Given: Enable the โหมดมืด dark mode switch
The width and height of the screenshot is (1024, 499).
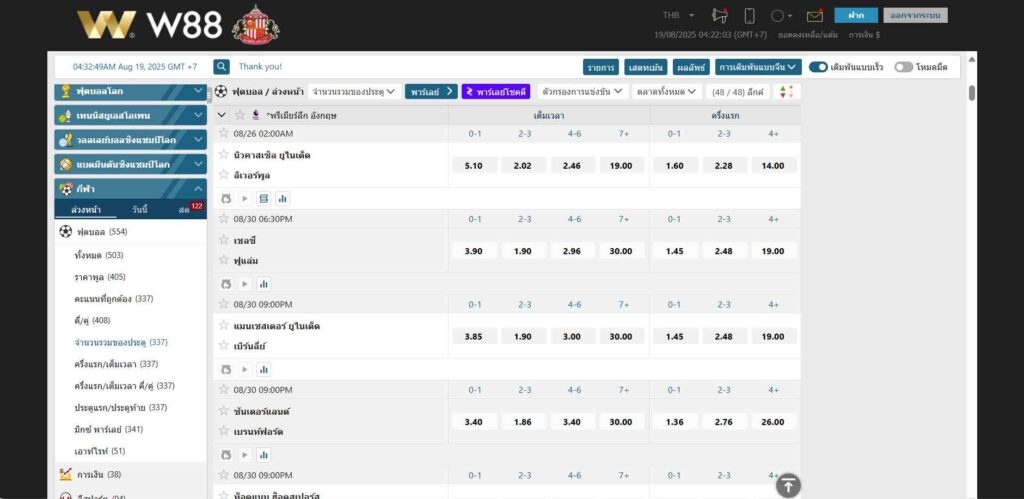Looking at the screenshot, I should (x=903, y=67).
